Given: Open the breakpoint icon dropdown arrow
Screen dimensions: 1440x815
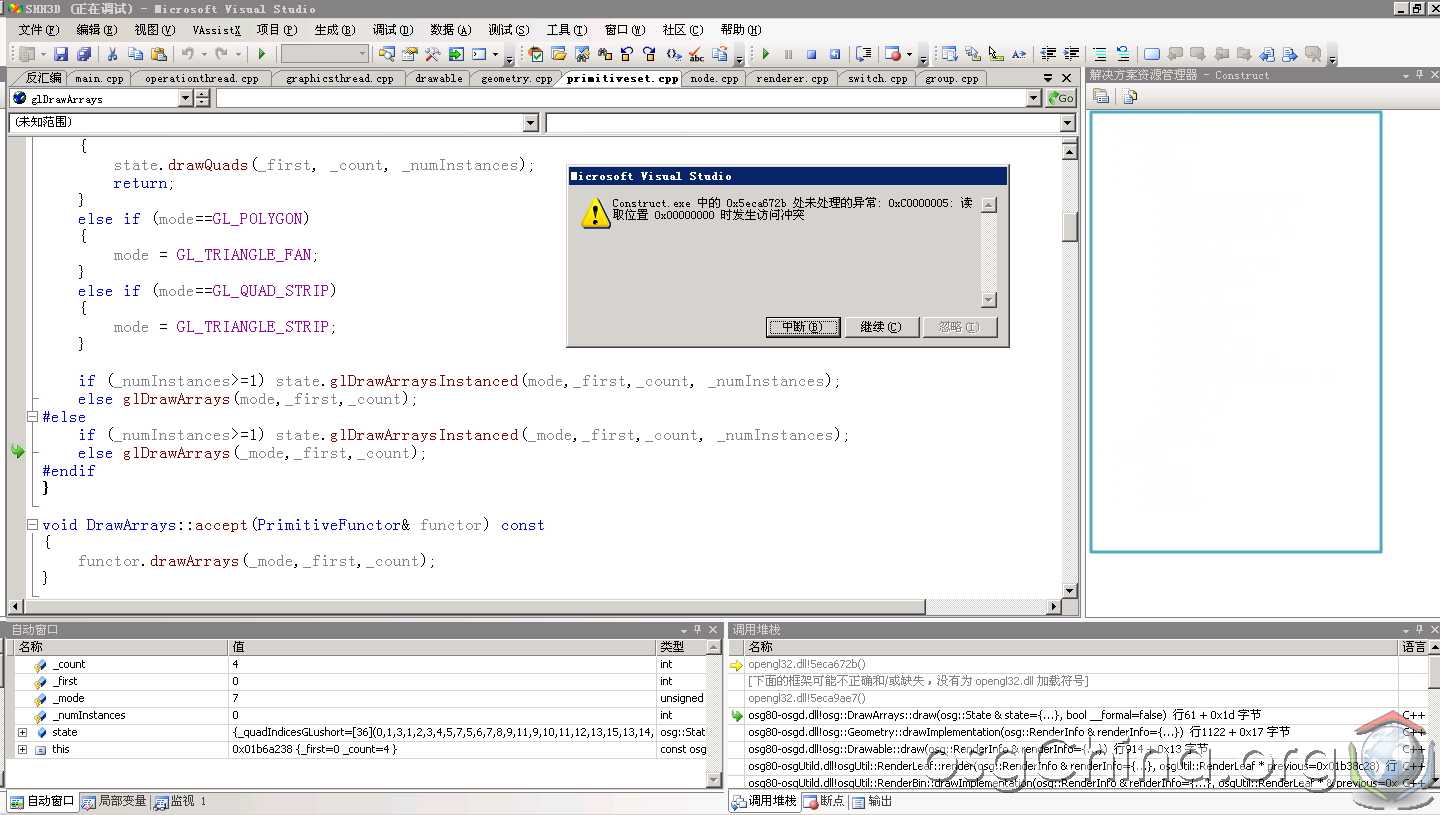Looking at the screenshot, I should coord(909,54).
